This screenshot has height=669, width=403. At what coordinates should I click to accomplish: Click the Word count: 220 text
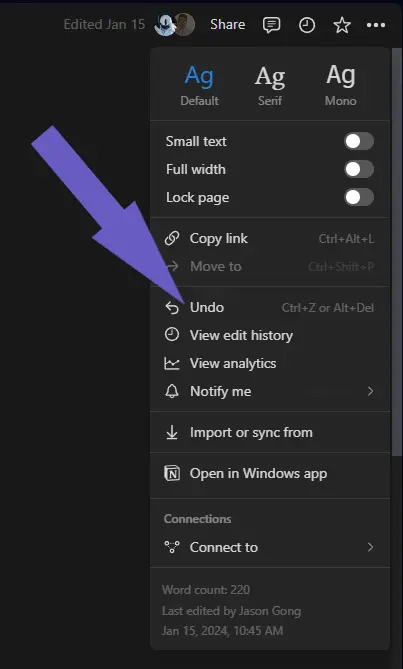coord(206,590)
